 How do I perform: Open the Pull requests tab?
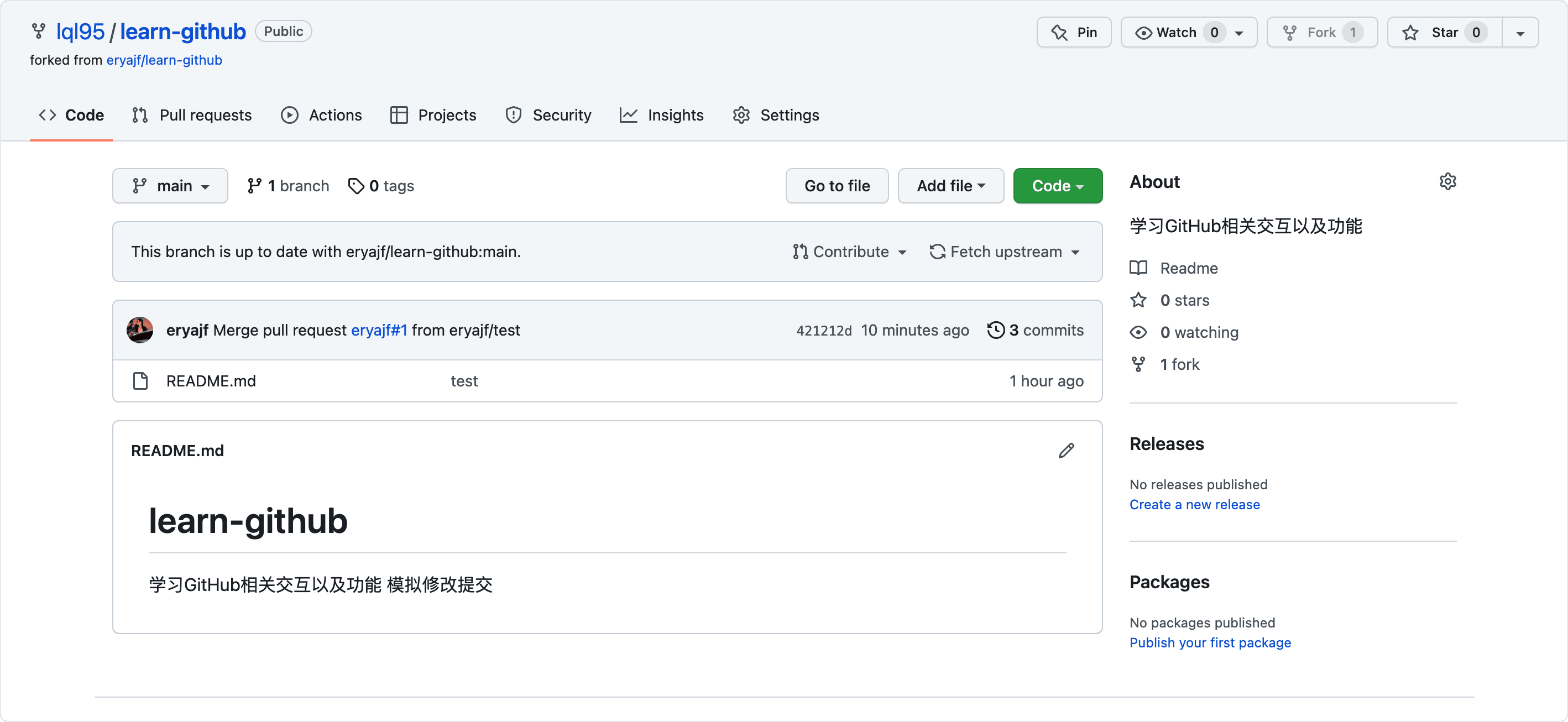coord(192,114)
